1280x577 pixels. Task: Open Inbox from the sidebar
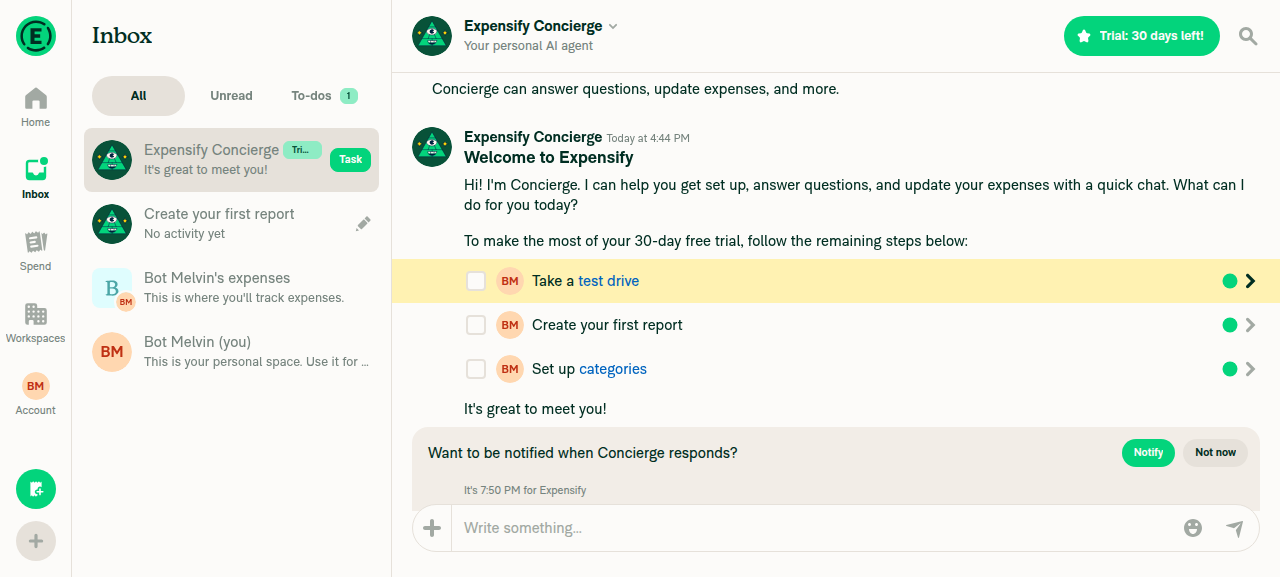coord(36,179)
